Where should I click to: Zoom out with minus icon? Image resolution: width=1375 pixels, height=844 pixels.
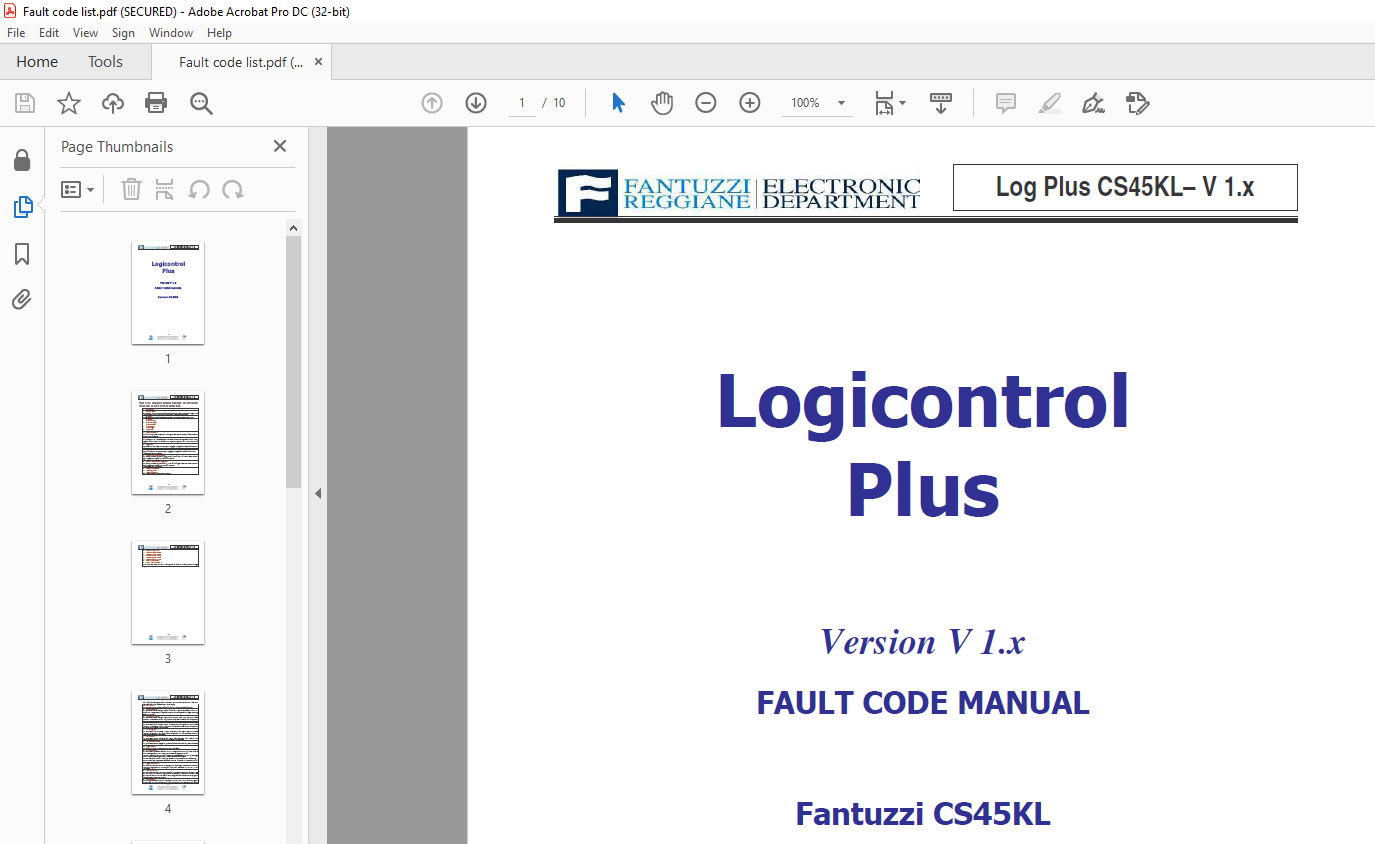pyautogui.click(x=706, y=103)
